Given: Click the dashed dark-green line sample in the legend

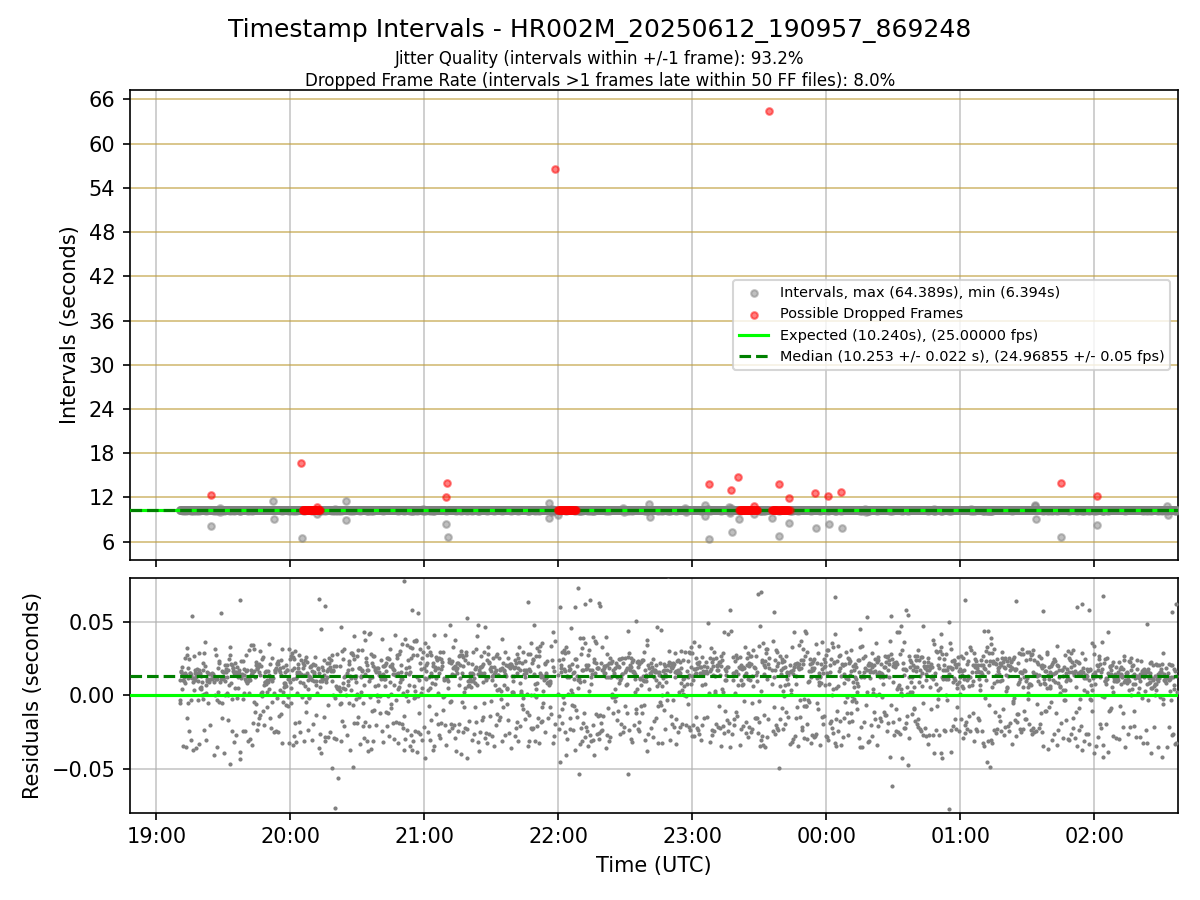Looking at the screenshot, I should click(755, 356).
